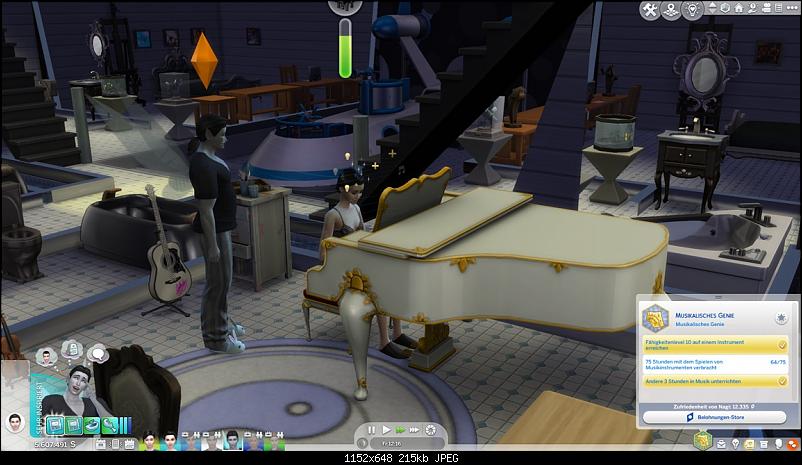The image size is (802, 465).
Task: Switch to the second household Sim portrait
Action: pyautogui.click(x=170, y=441)
